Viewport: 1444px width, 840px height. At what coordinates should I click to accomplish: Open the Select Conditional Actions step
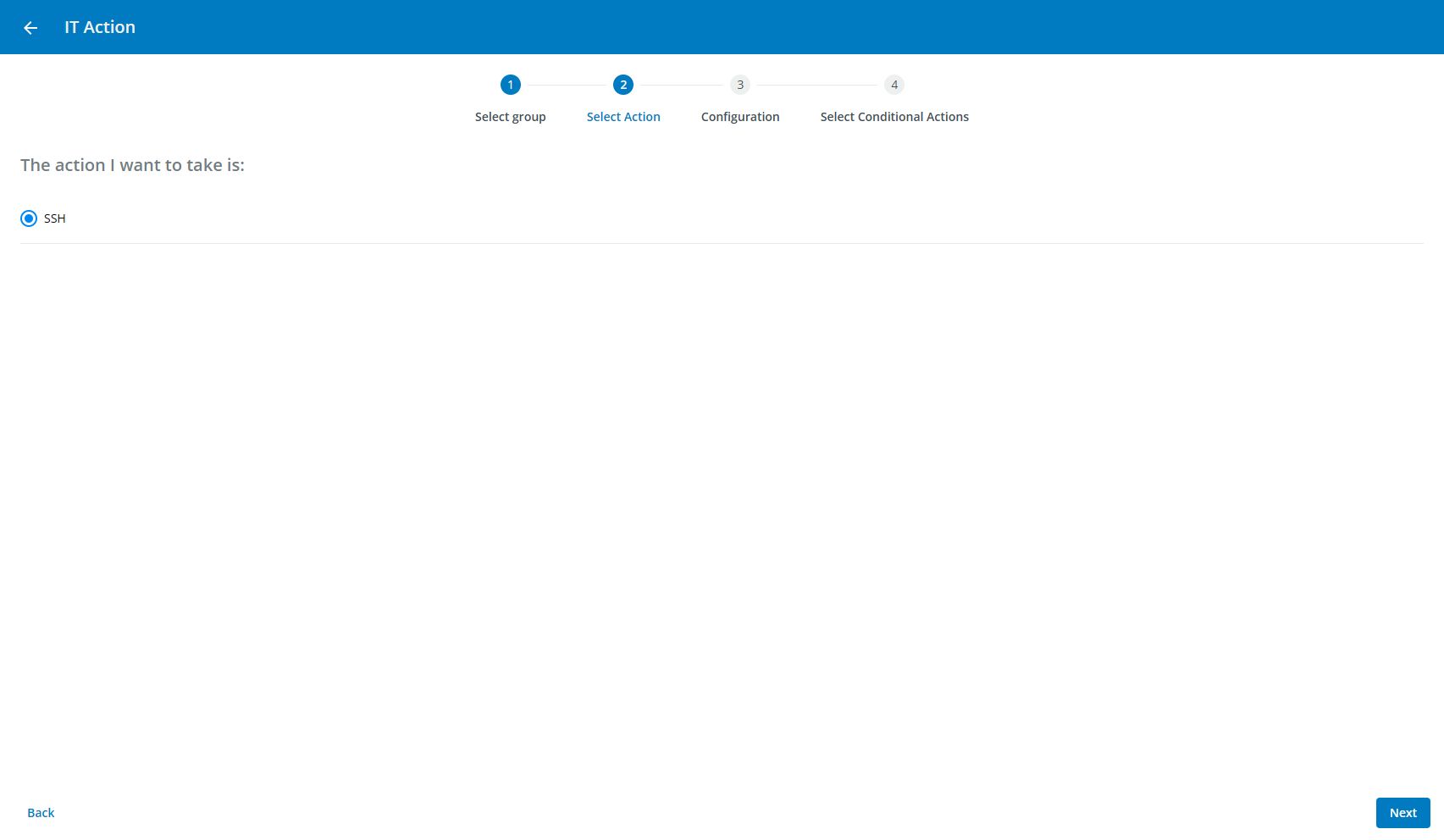pos(894,116)
